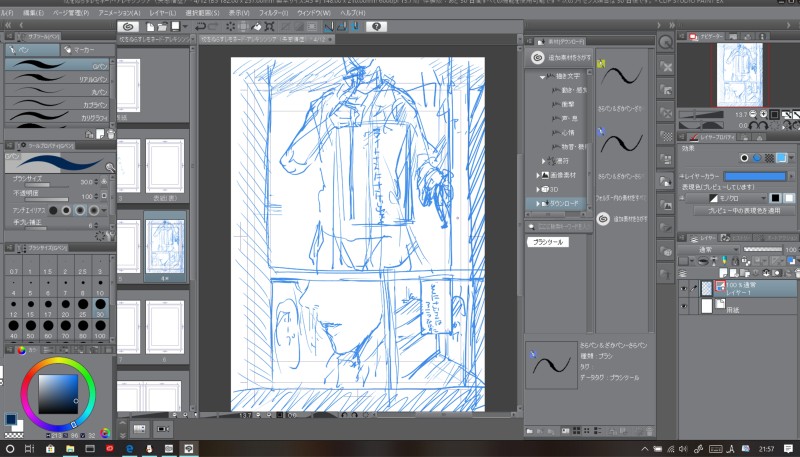The image size is (800, 457).
Task: Switch to the マーカー sub tool tab
Action: [82, 48]
